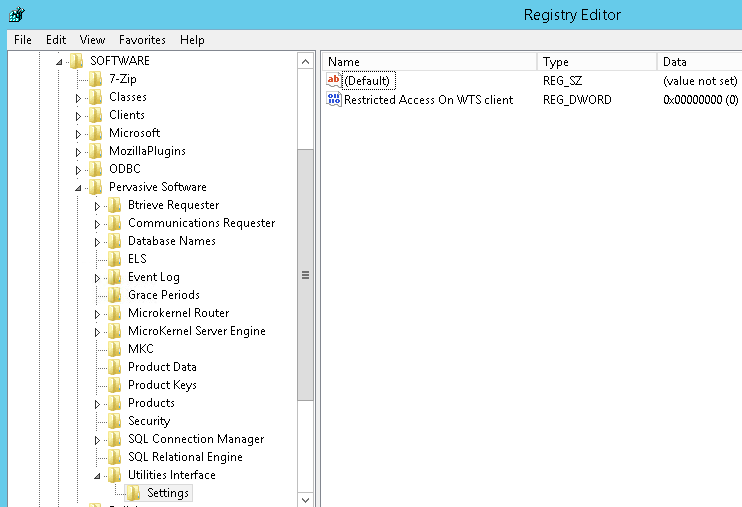This screenshot has height=507, width=742.
Task: Expand the Classes key
Action: [x=78, y=98]
